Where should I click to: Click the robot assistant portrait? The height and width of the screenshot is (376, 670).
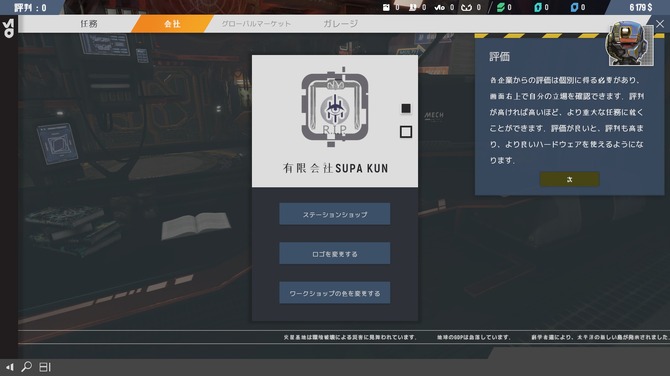(630, 44)
